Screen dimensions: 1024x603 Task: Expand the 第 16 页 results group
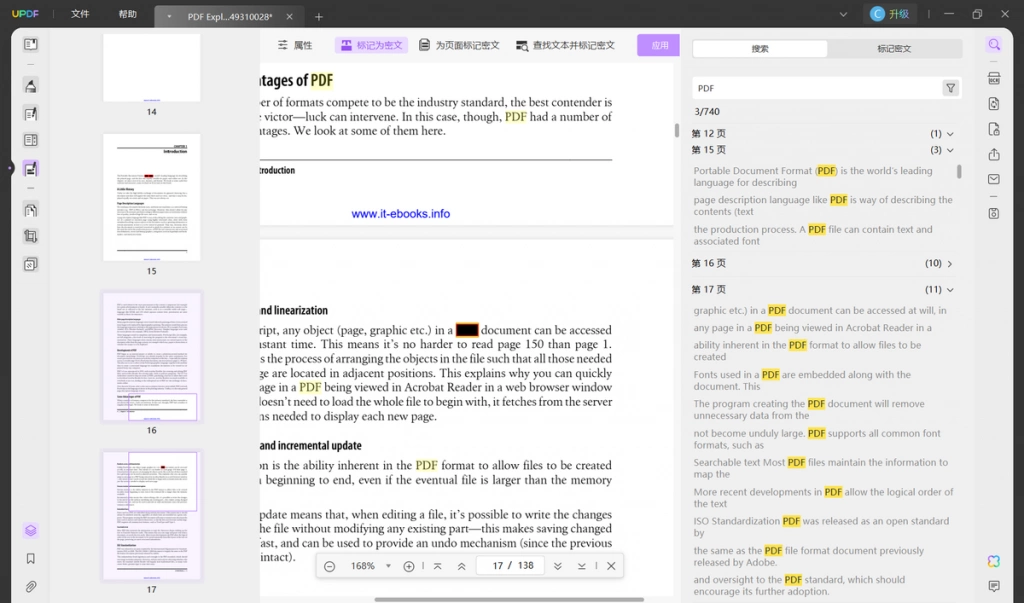(x=950, y=264)
